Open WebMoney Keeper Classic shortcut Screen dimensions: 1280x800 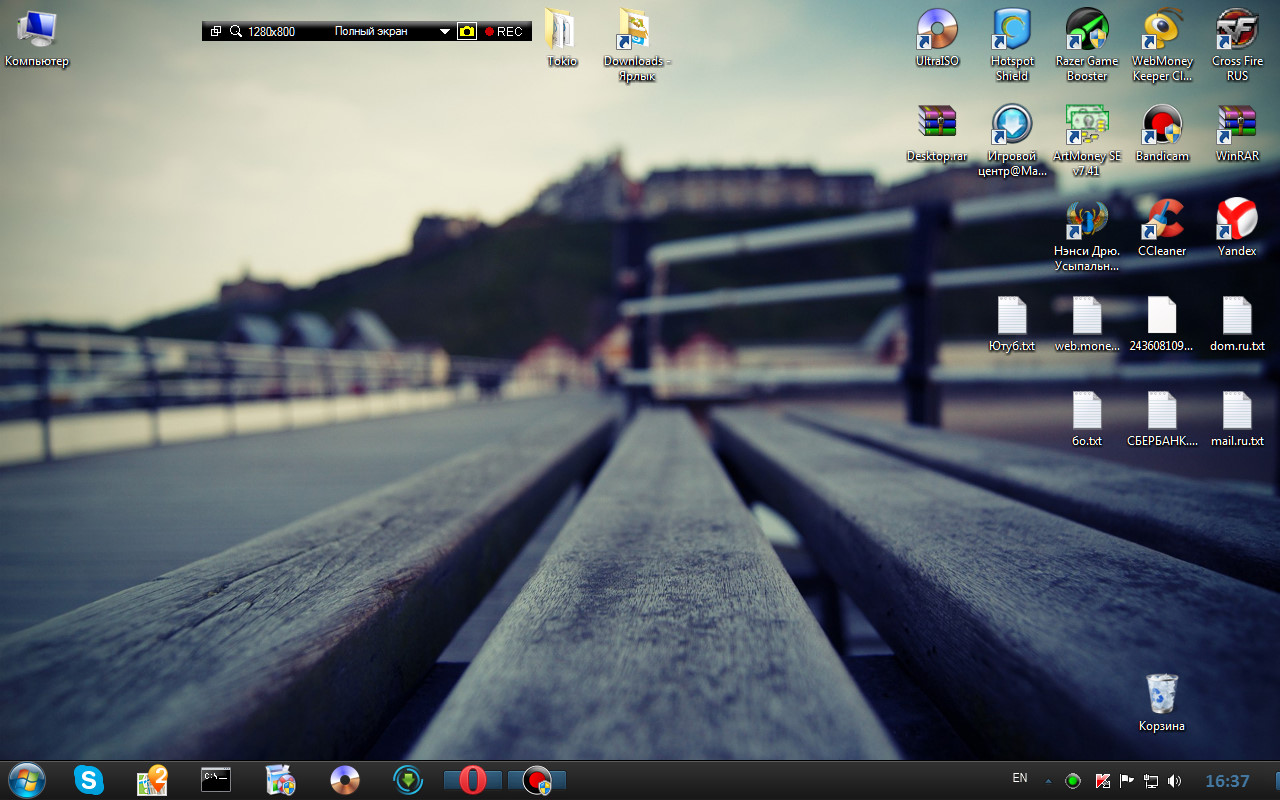tap(1162, 45)
